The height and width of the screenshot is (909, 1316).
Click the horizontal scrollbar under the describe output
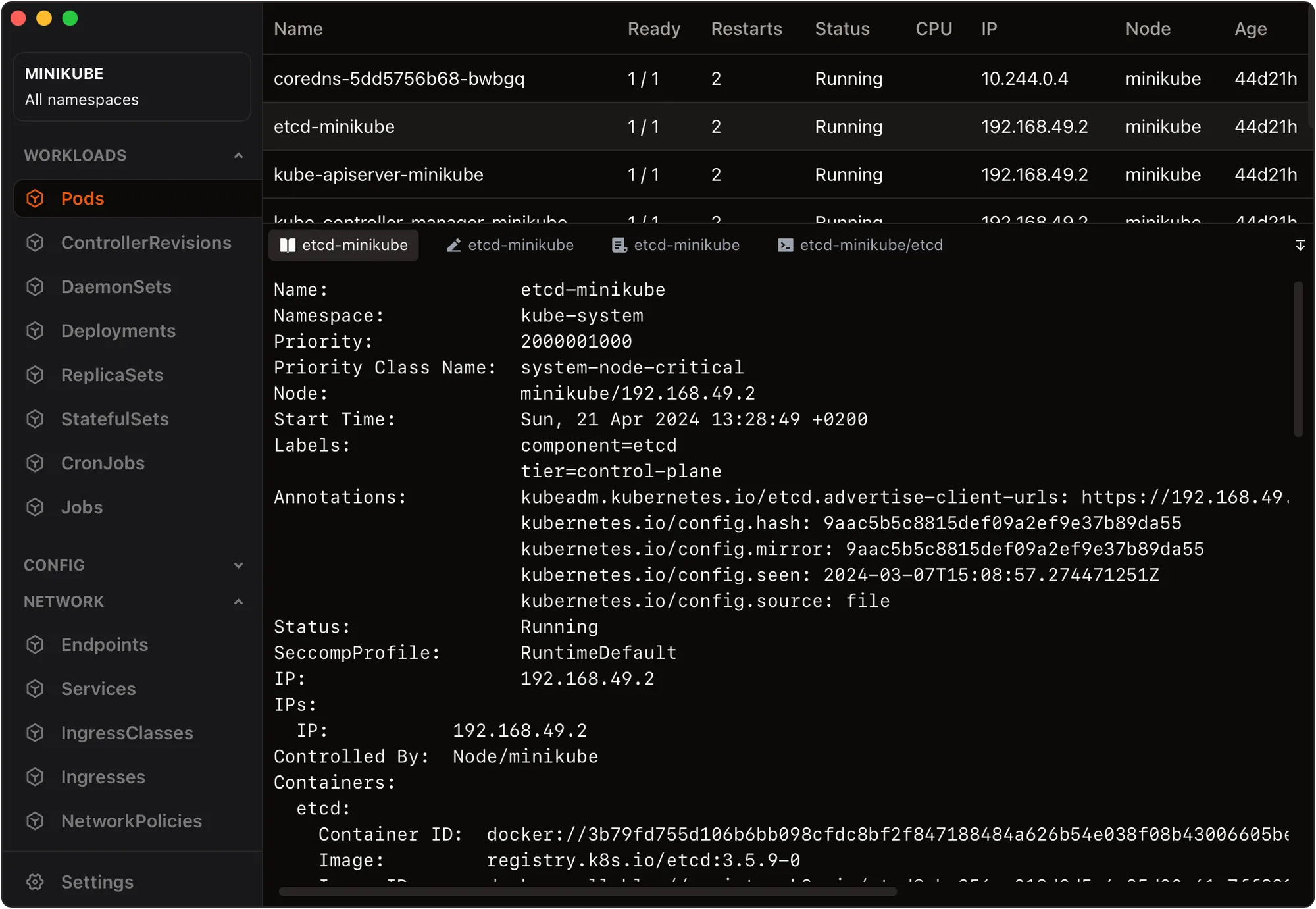(x=588, y=891)
